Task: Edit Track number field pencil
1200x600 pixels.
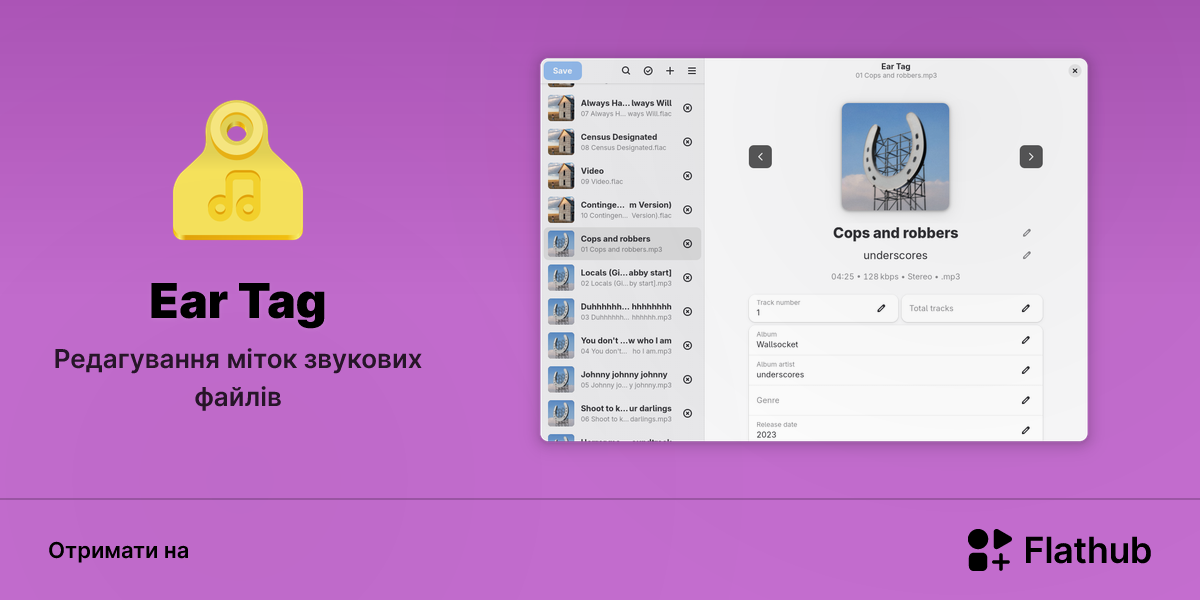Action: click(x=881, y=308)
